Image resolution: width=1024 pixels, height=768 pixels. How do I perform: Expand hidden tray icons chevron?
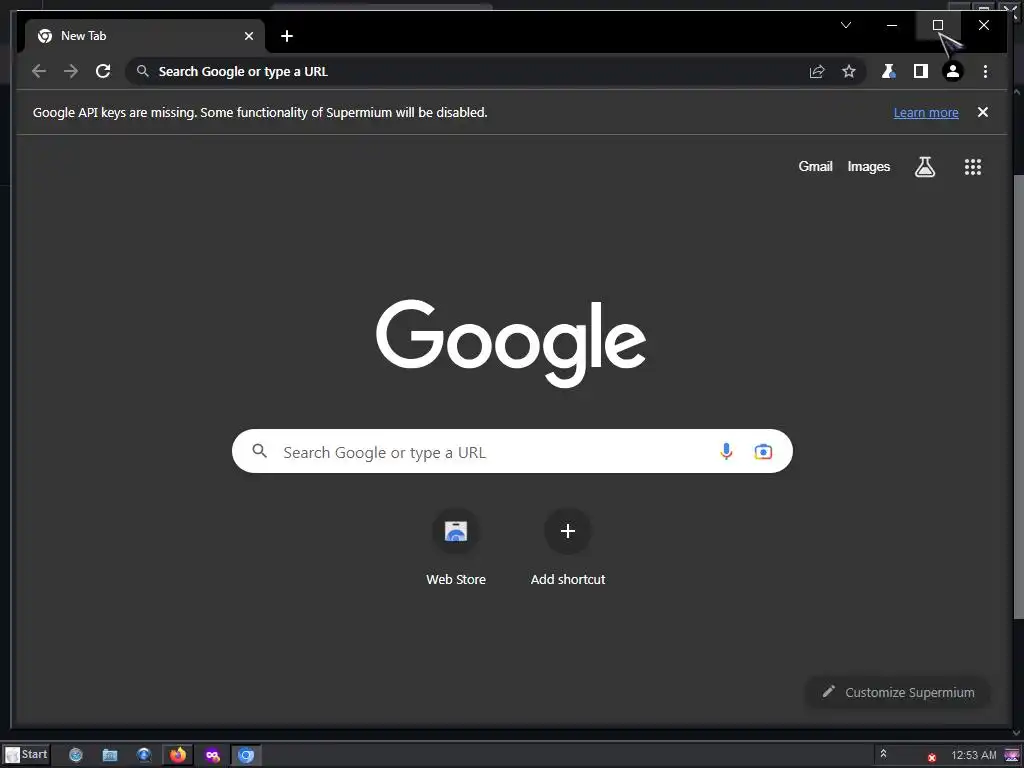coord(883,754)
